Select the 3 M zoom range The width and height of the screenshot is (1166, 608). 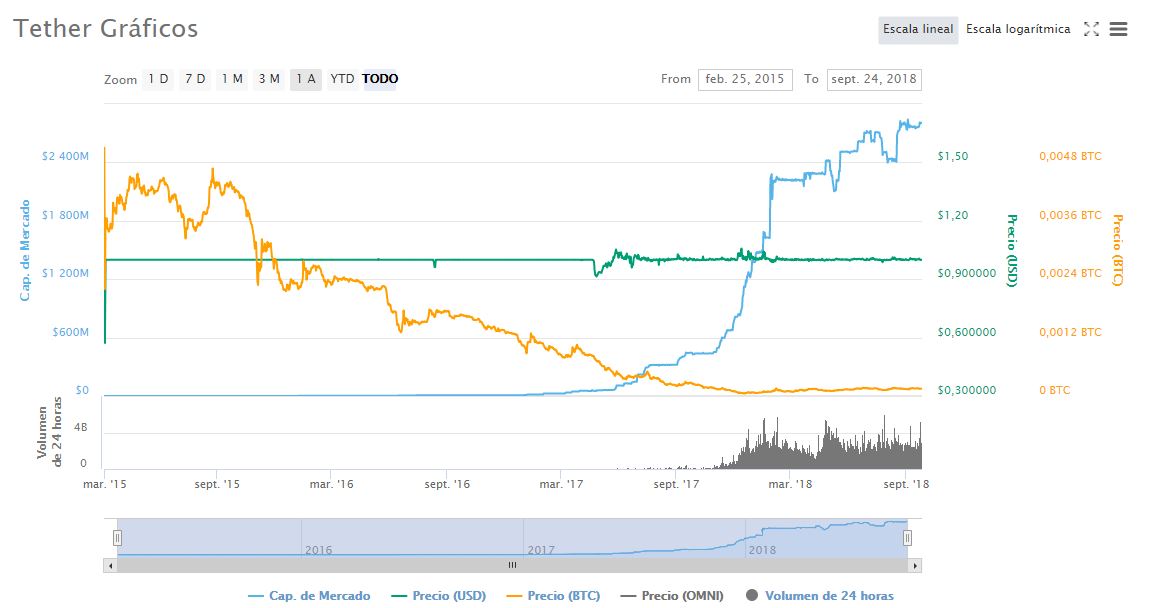tap(269, 79)
